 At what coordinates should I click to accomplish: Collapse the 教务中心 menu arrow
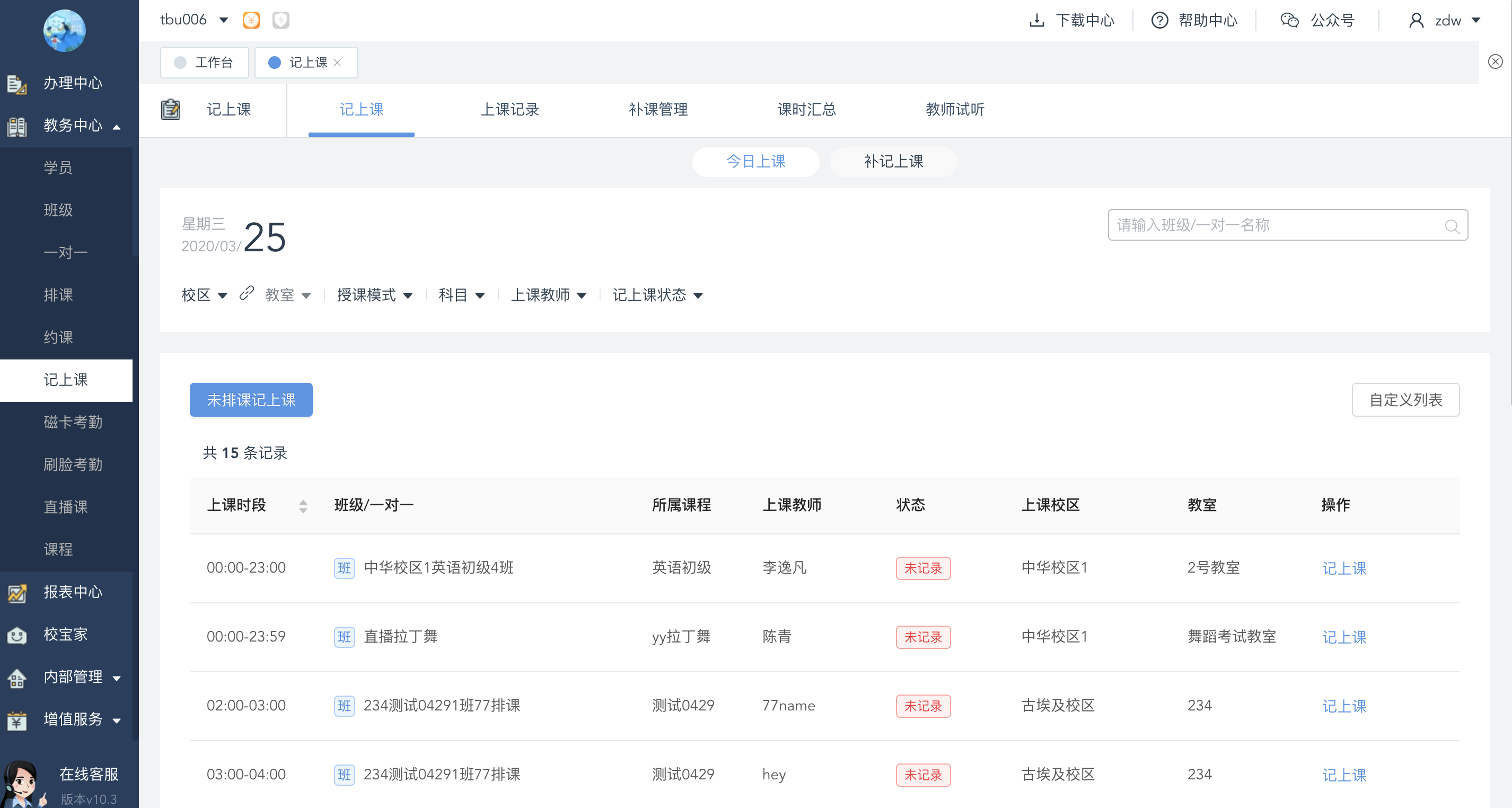pos(117,127)
